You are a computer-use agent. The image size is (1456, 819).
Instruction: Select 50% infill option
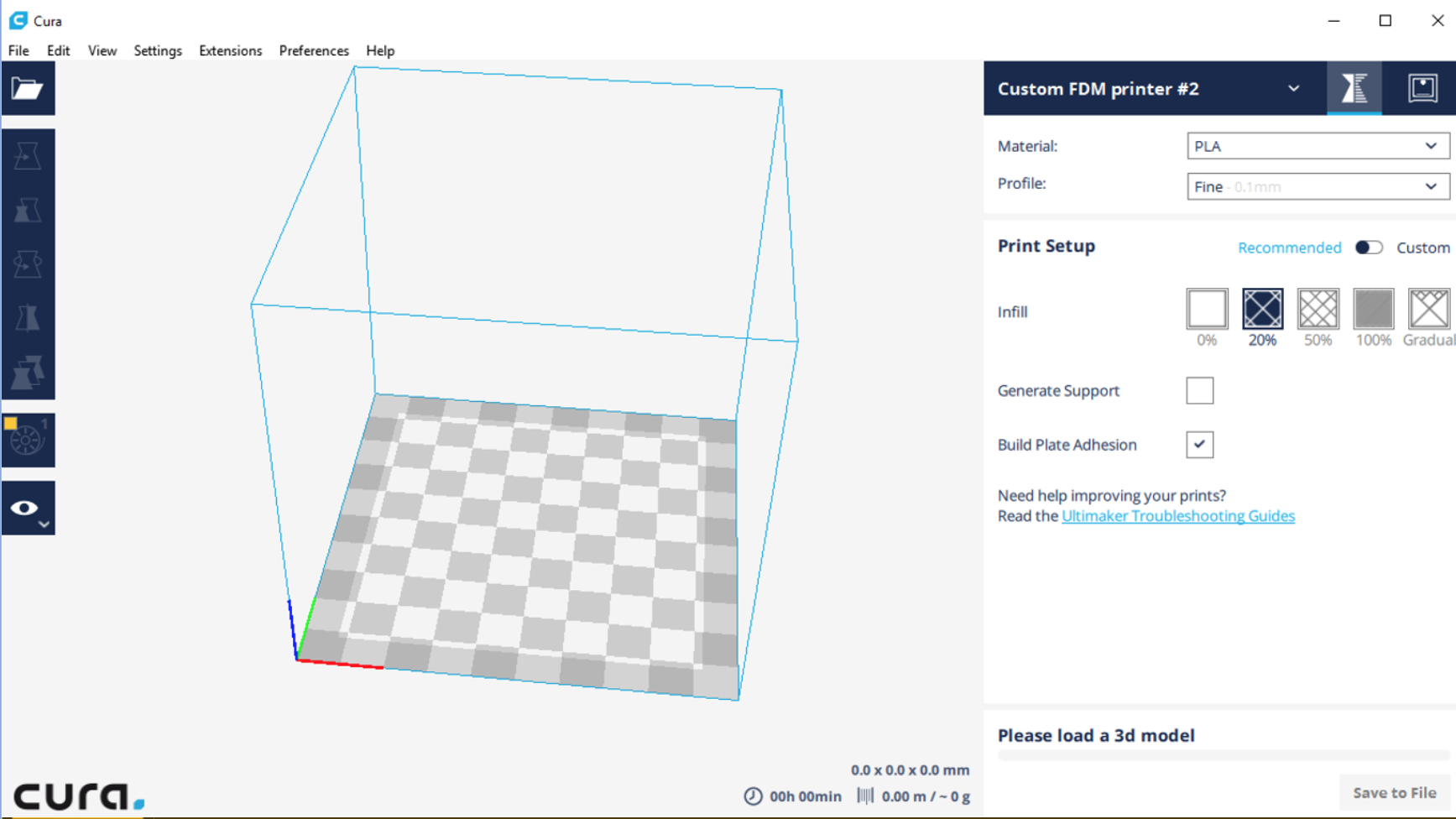1318,309
